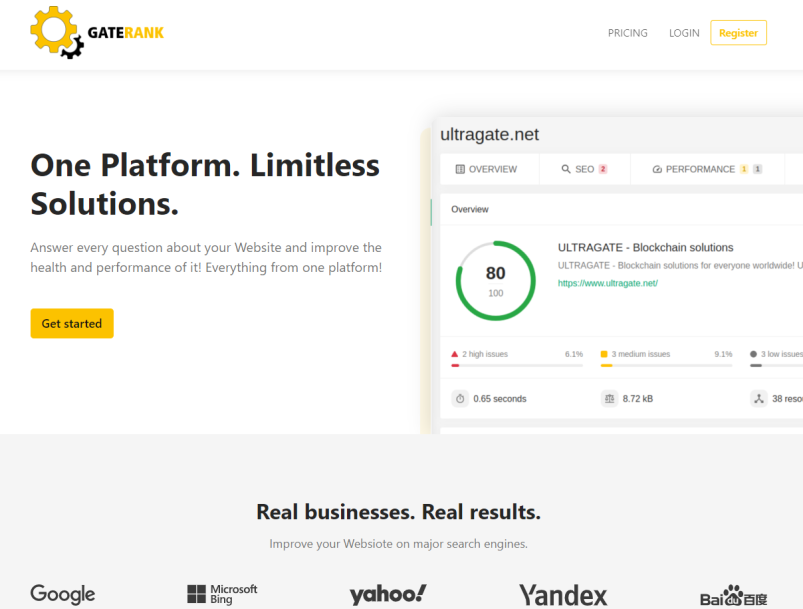The height and width of the screenshot is (609, 803).
Task: Open the Performance tab
Action: 707,169
